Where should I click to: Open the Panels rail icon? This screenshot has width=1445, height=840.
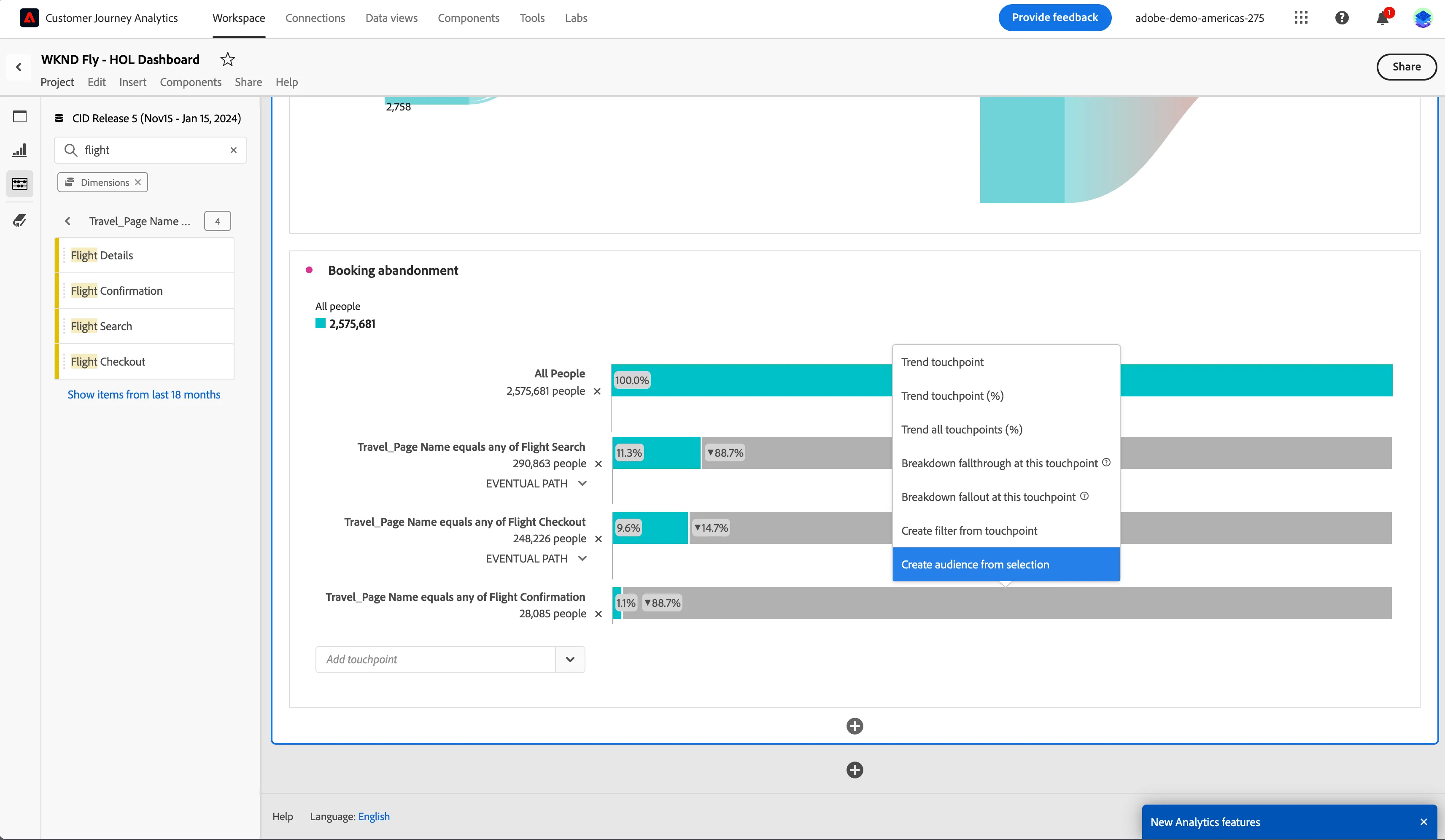(20, 116)
